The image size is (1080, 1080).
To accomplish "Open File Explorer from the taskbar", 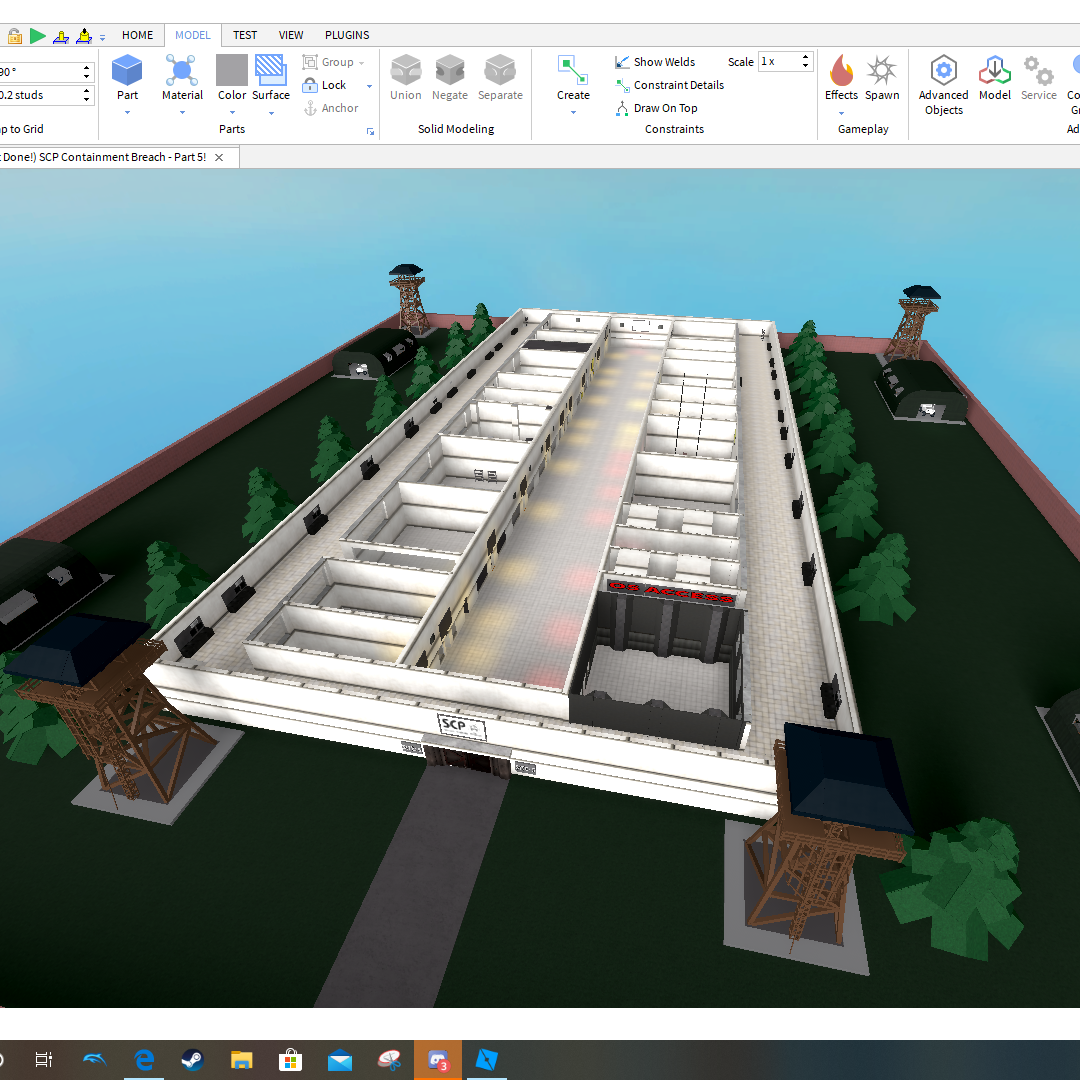I will pos(241,1059).
